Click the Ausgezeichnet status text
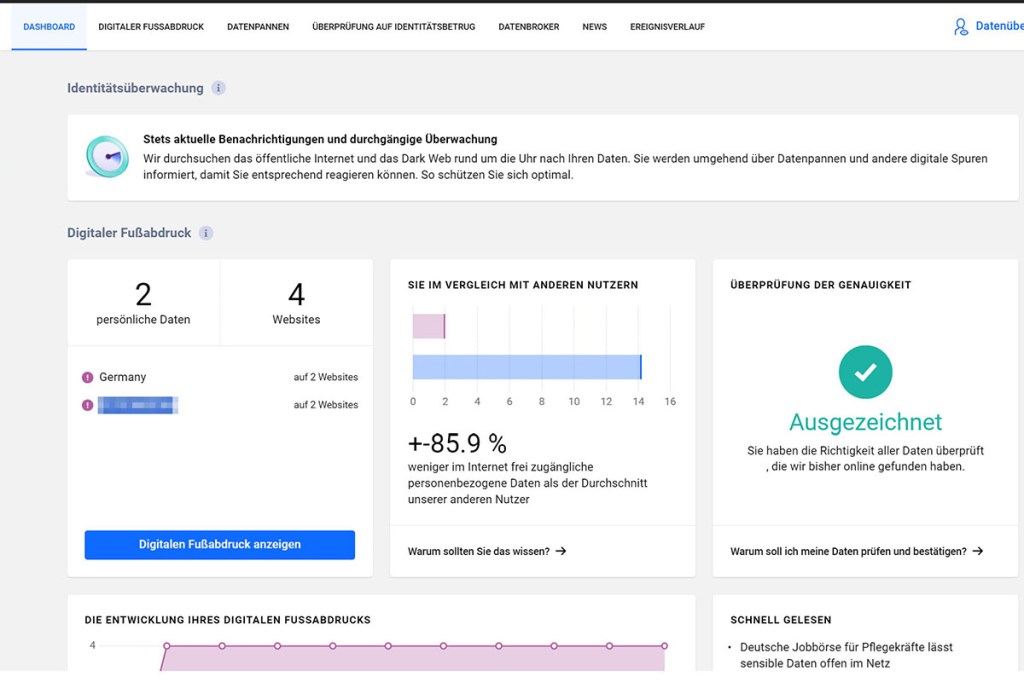 coord(865,422)
